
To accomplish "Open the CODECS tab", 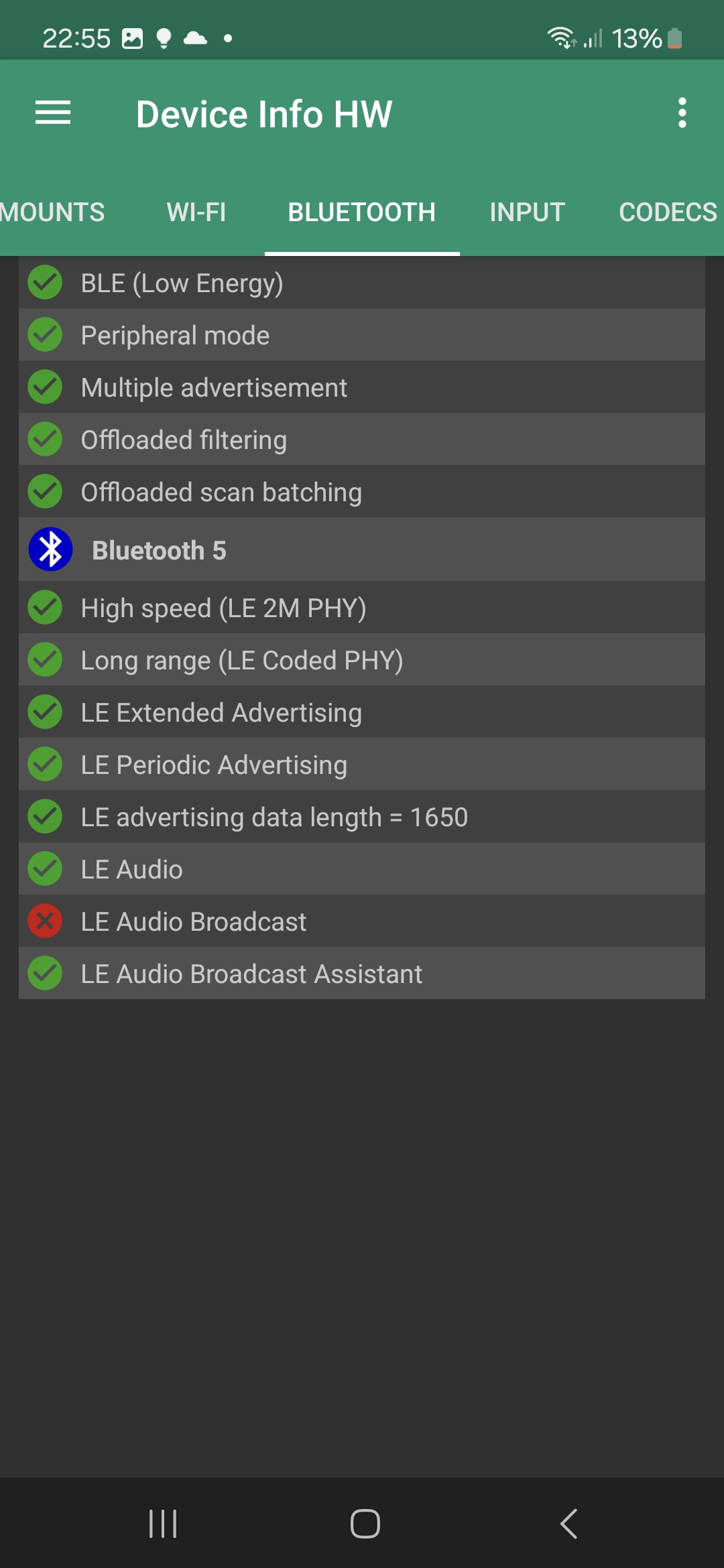I will [x=668, y=212].
